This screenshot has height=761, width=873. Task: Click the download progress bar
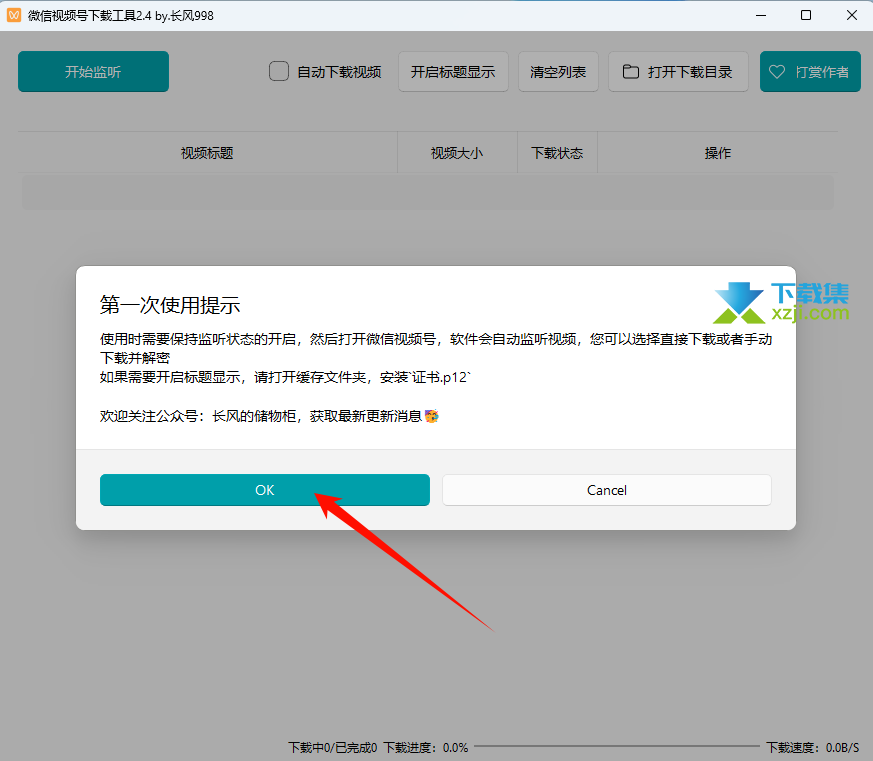click(617, 747)
